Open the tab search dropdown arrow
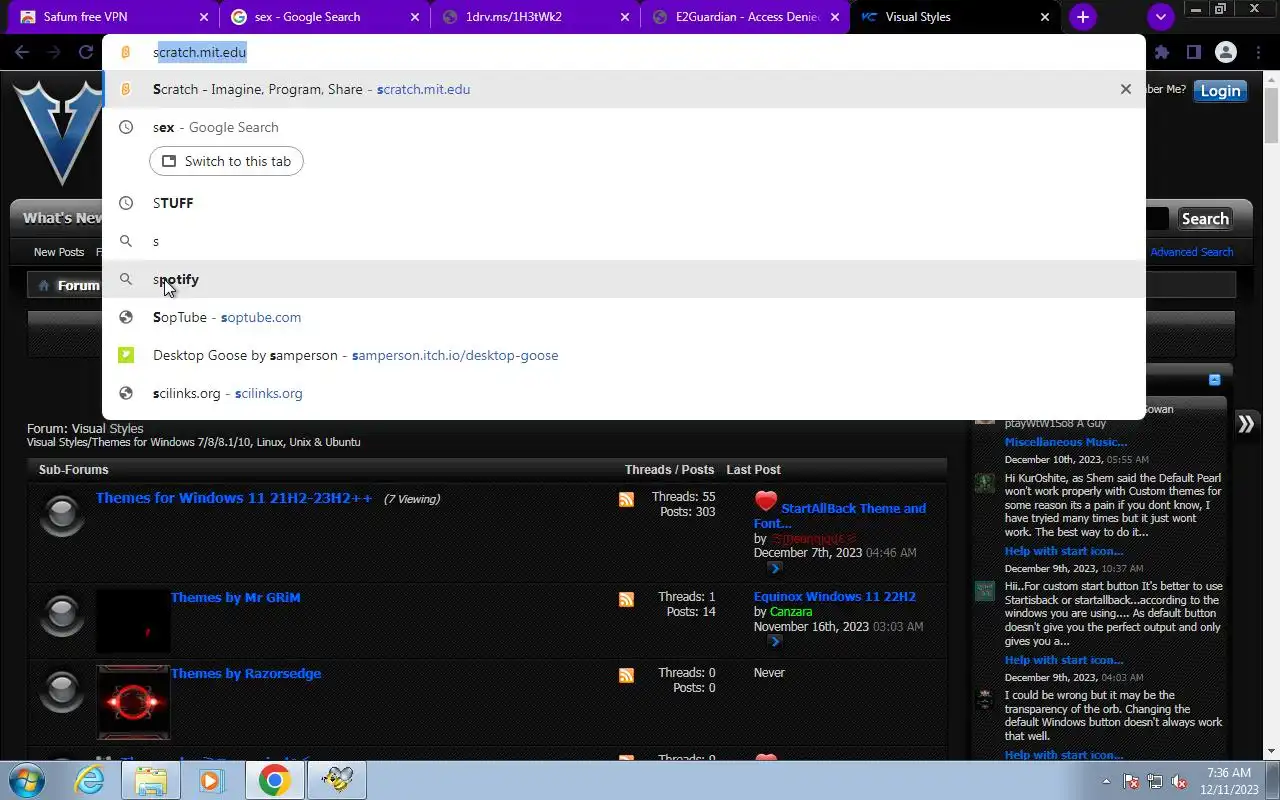 coord(1160,17)
